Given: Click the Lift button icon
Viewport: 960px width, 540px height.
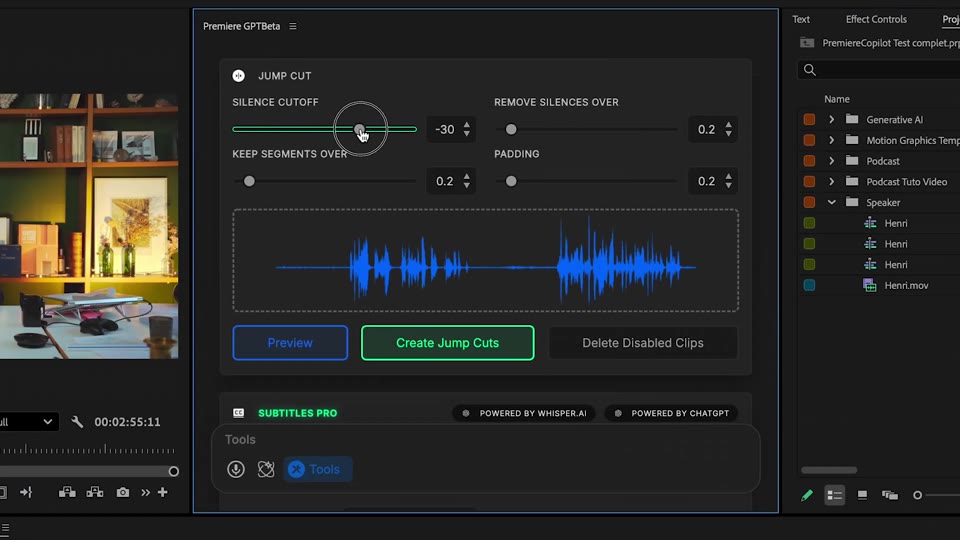Looking at the screenshot, I should tap(67, 492).
